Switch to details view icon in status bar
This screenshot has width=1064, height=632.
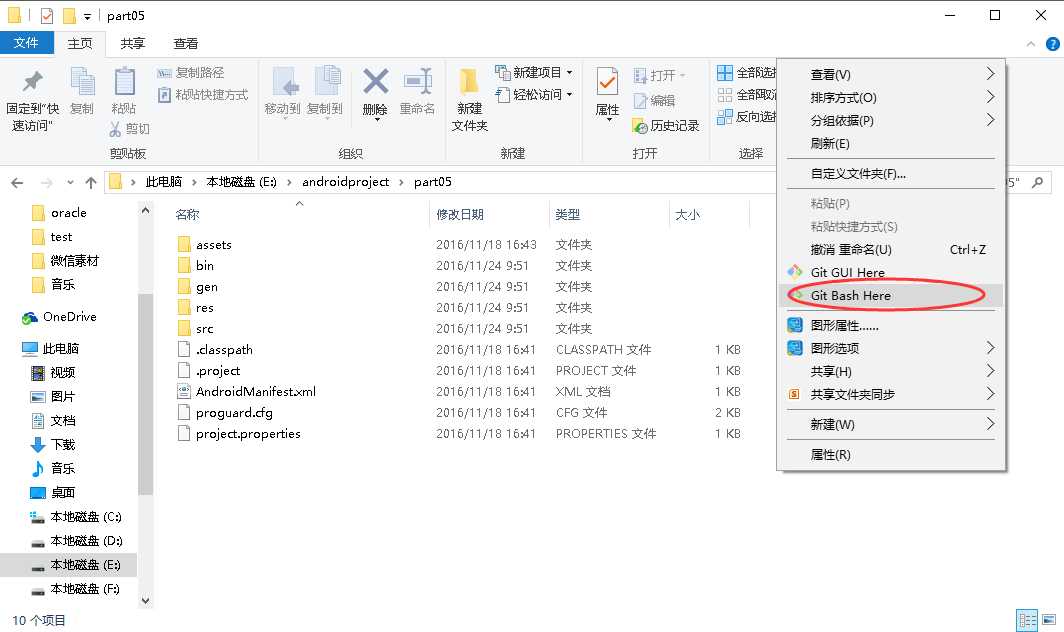pos(1027,619)
